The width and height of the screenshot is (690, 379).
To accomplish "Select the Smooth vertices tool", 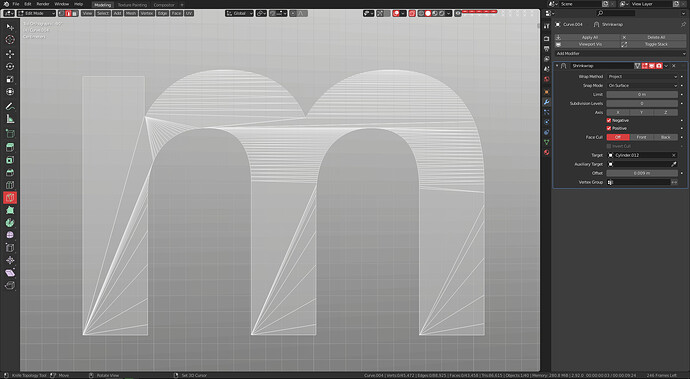I will 10,235.
